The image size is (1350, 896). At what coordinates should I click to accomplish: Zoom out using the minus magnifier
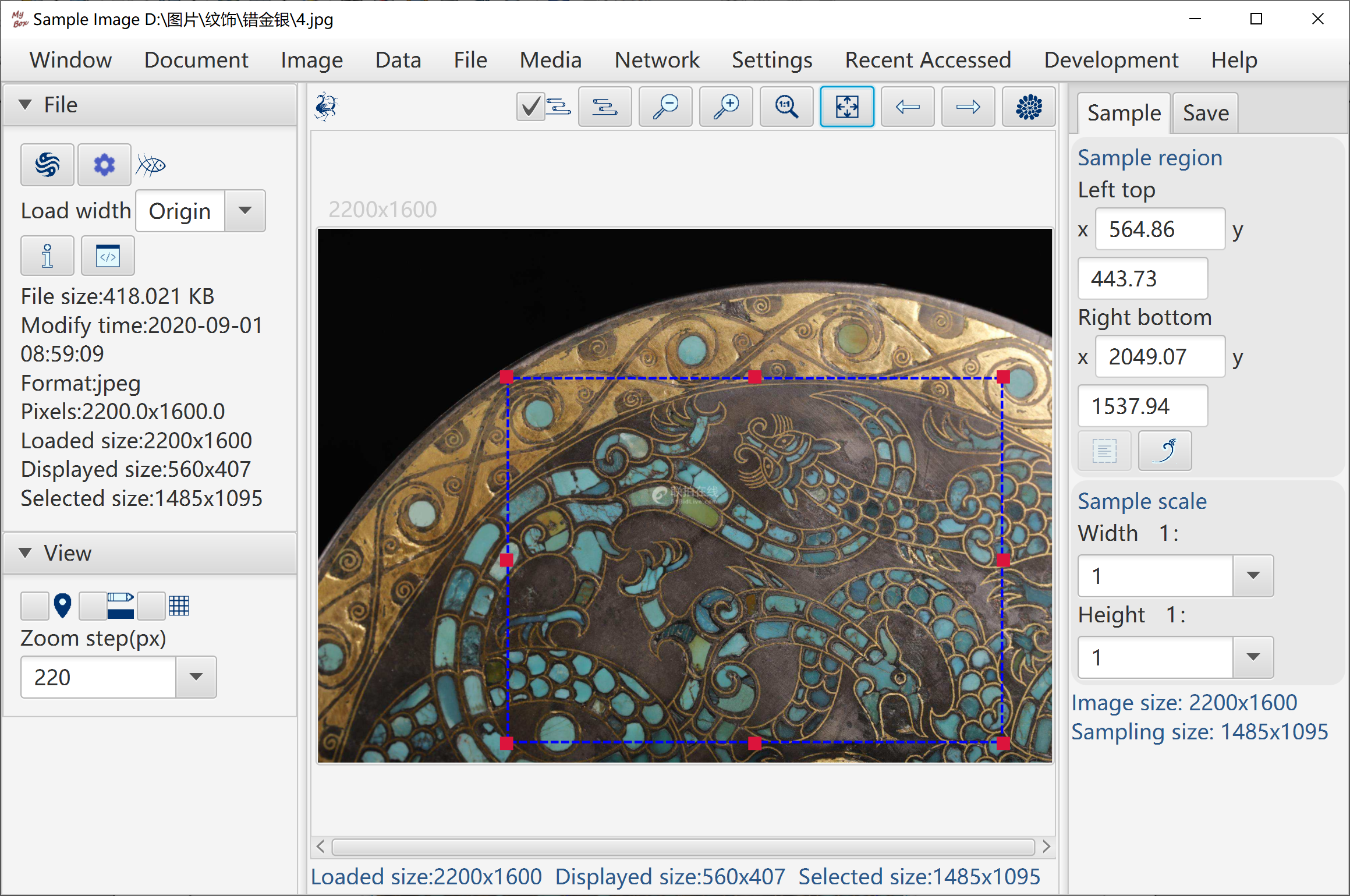pyautogui.click(x=665, y=107)
